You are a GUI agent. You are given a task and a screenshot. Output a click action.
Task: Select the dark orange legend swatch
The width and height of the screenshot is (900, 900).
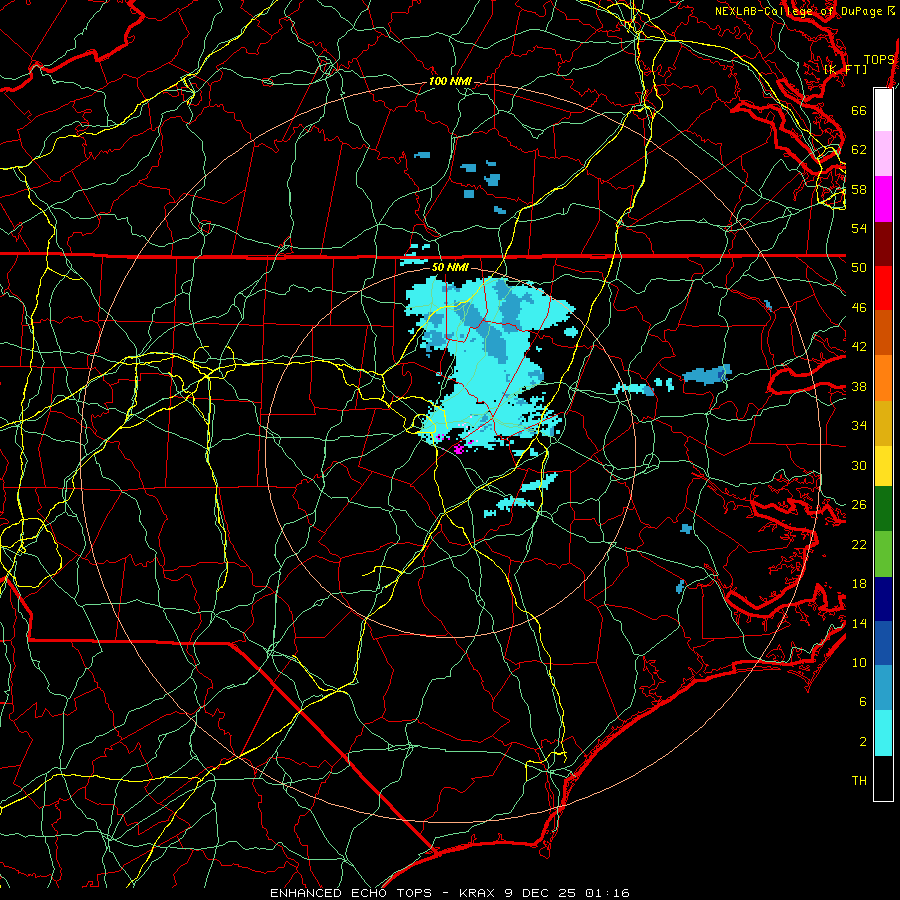(883, 333)
